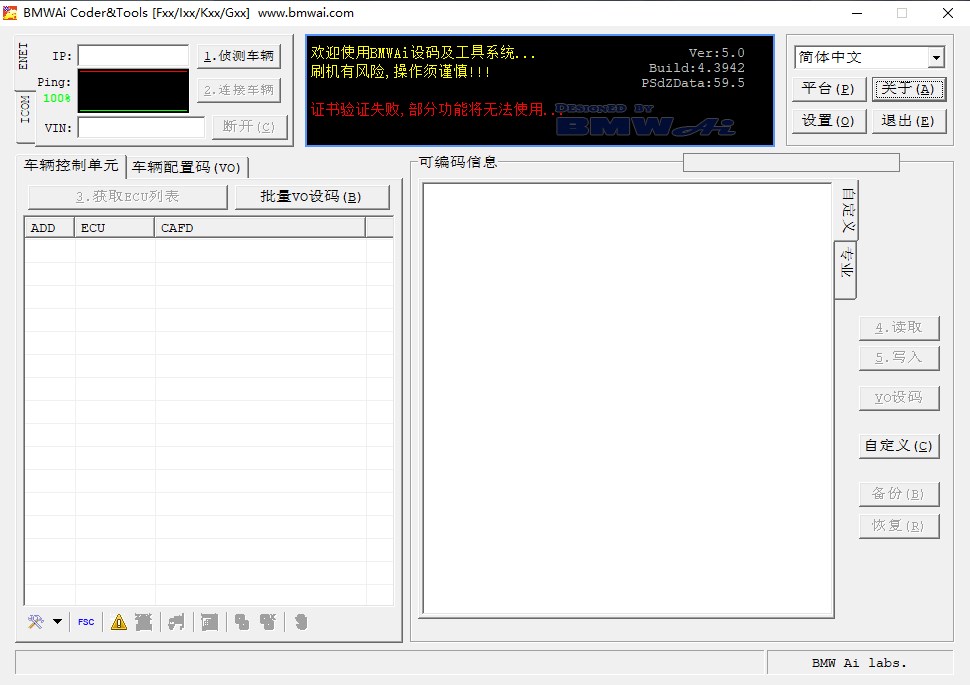The image size is (970, 685).
Task: Click the 恢复 (R) restore button
Action: (899, 526)
